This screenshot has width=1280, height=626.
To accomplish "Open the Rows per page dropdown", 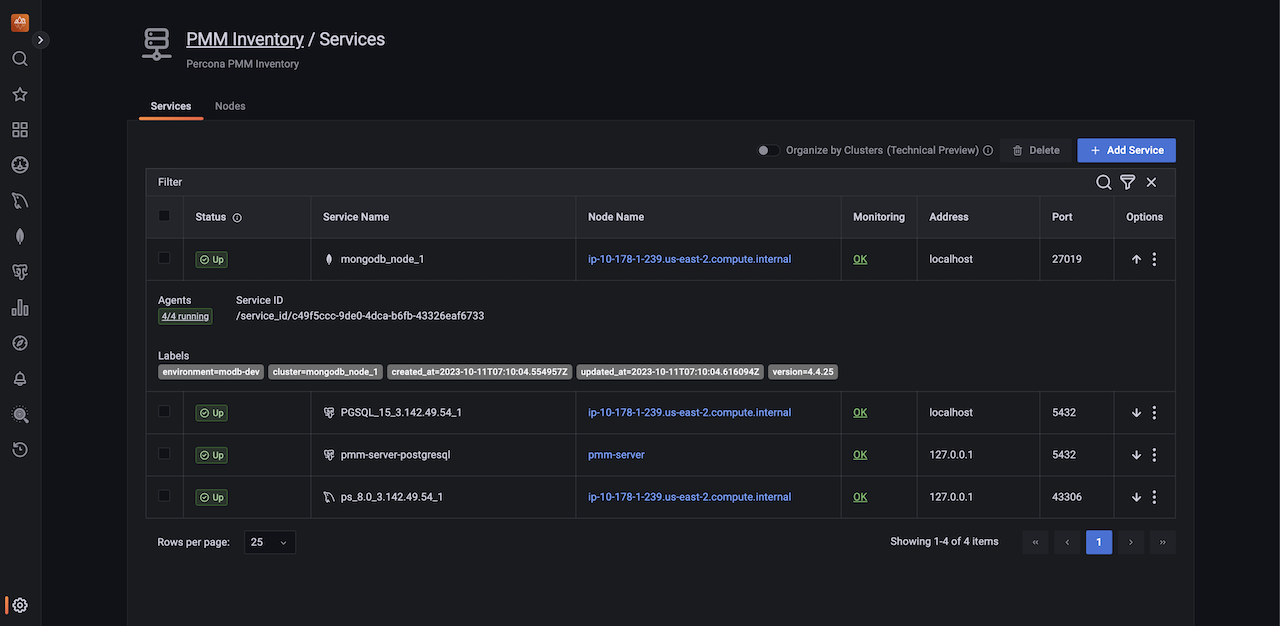I will (x=269, y=542).
